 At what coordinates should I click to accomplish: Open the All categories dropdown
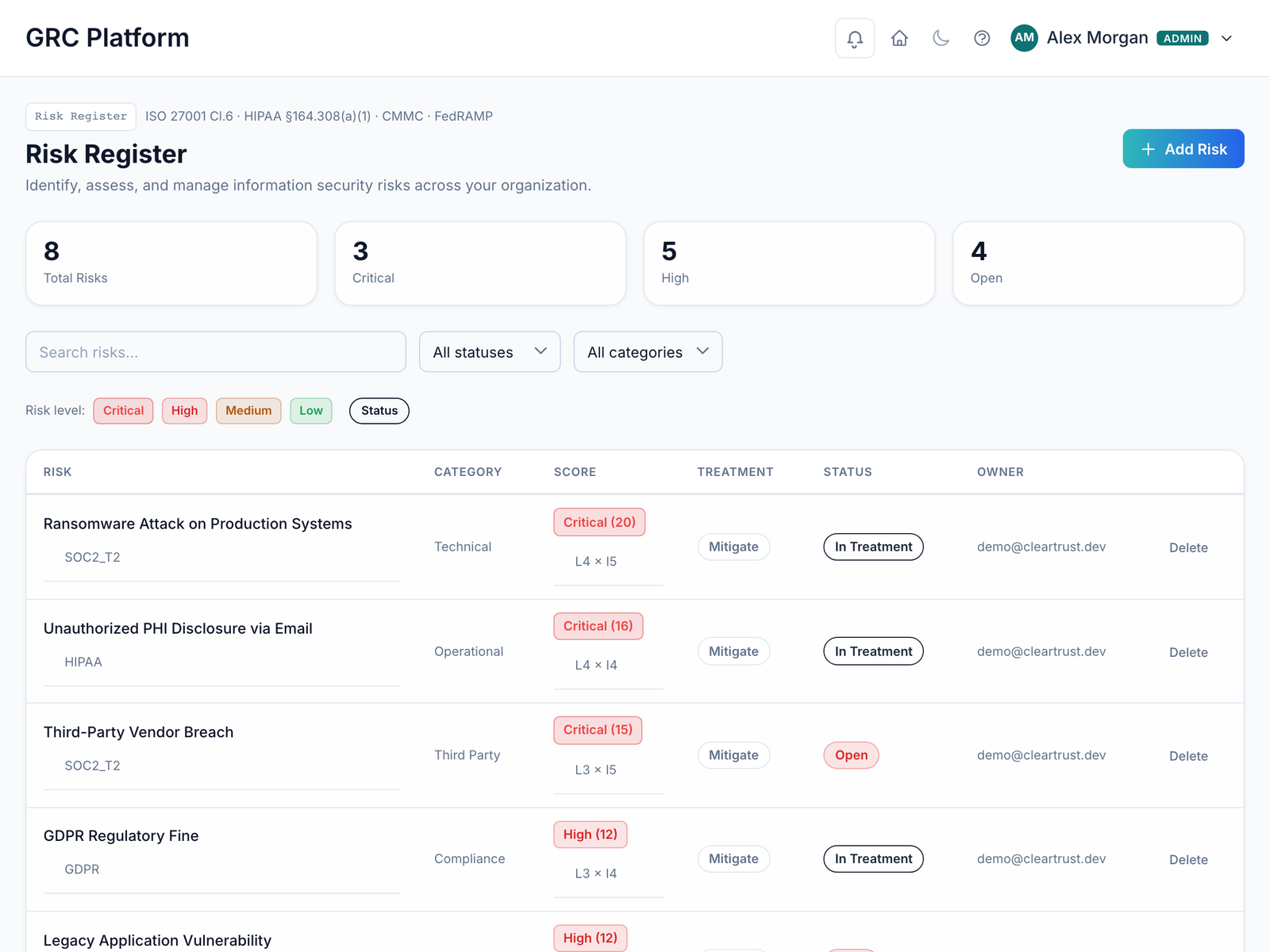coord(648,352)
